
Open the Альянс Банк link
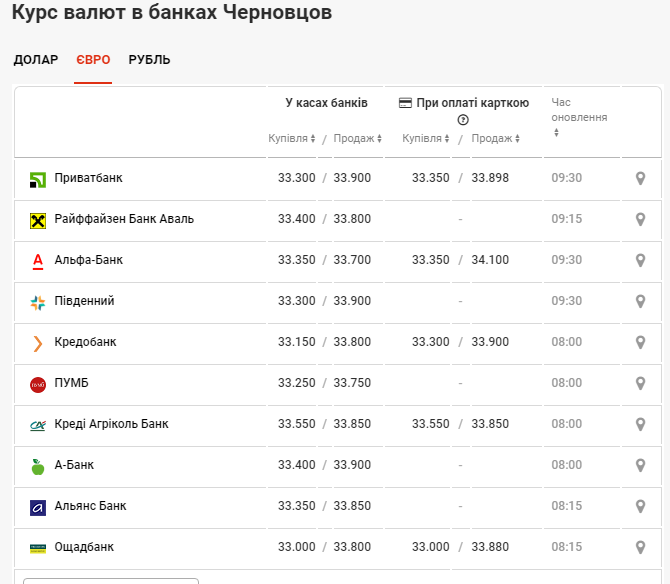[91, 506]
